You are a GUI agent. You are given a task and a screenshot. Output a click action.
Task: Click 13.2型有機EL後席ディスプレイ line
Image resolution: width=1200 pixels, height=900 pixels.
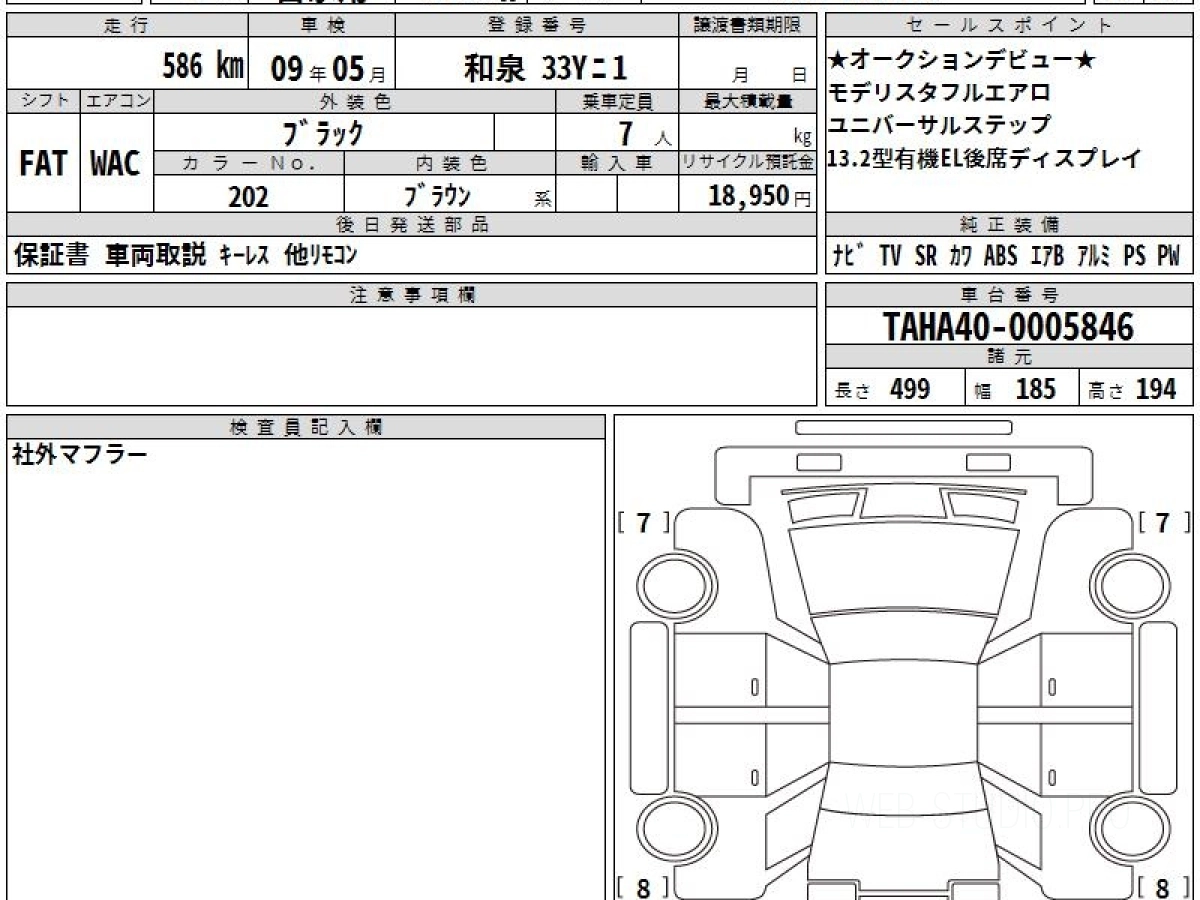pos(985,158)
